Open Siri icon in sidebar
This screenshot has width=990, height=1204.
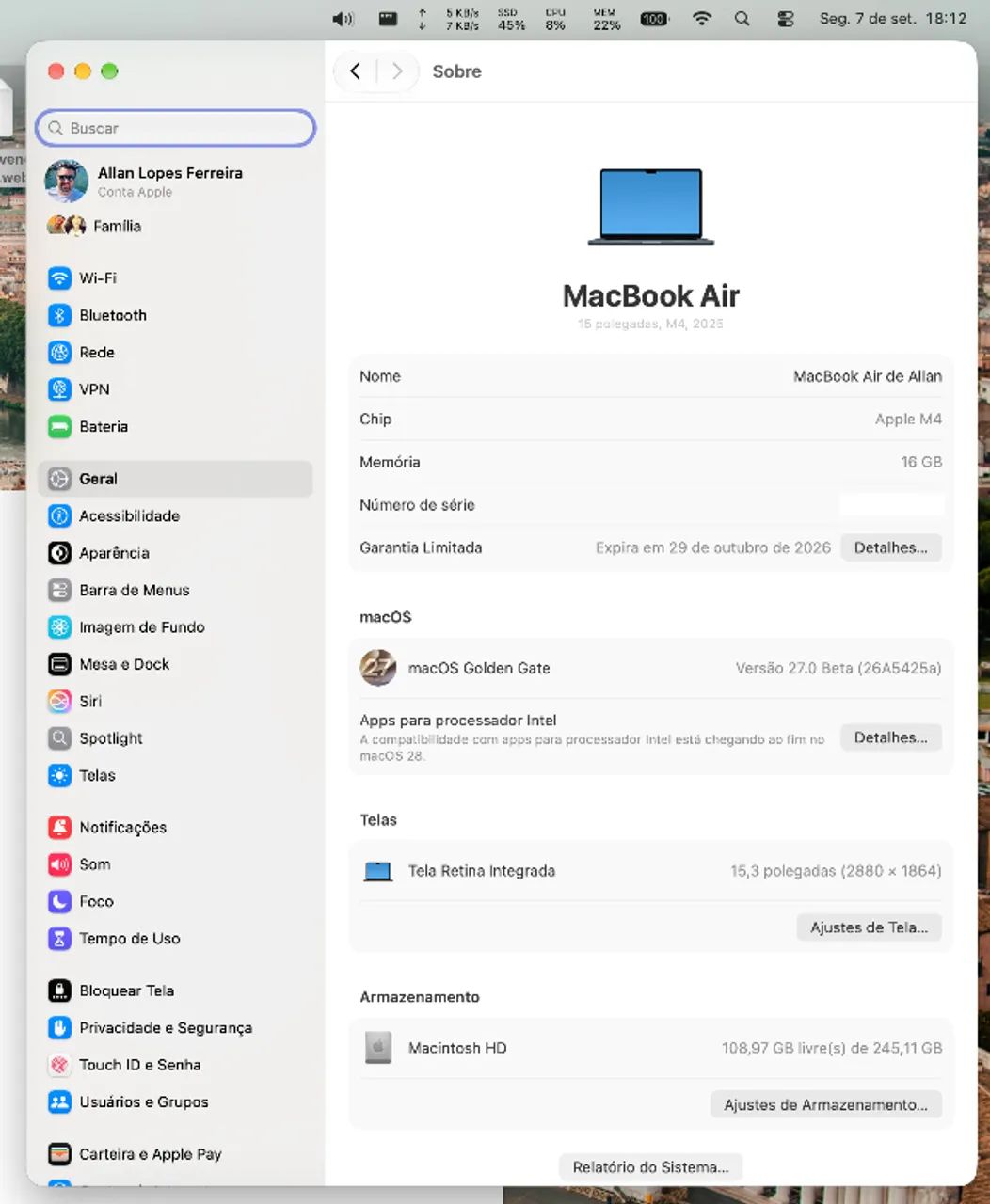(x=59, y=702)
